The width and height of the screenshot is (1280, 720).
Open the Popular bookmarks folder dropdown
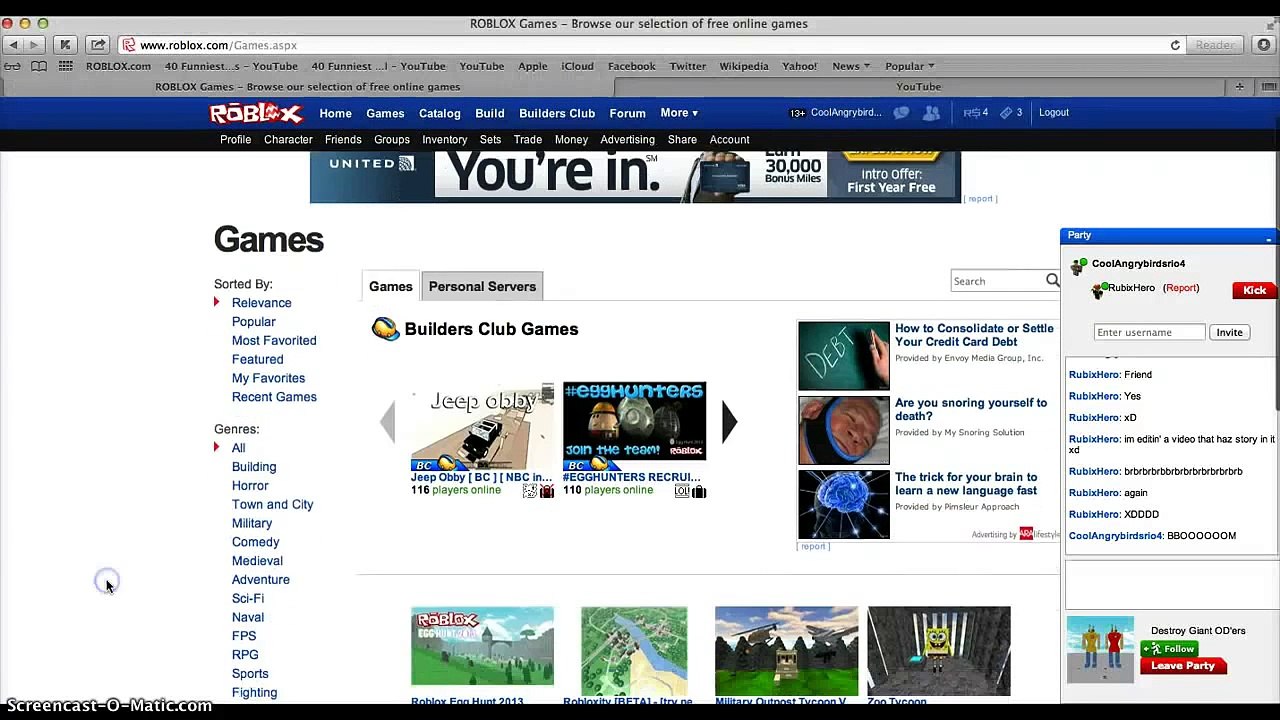(909, 66)
